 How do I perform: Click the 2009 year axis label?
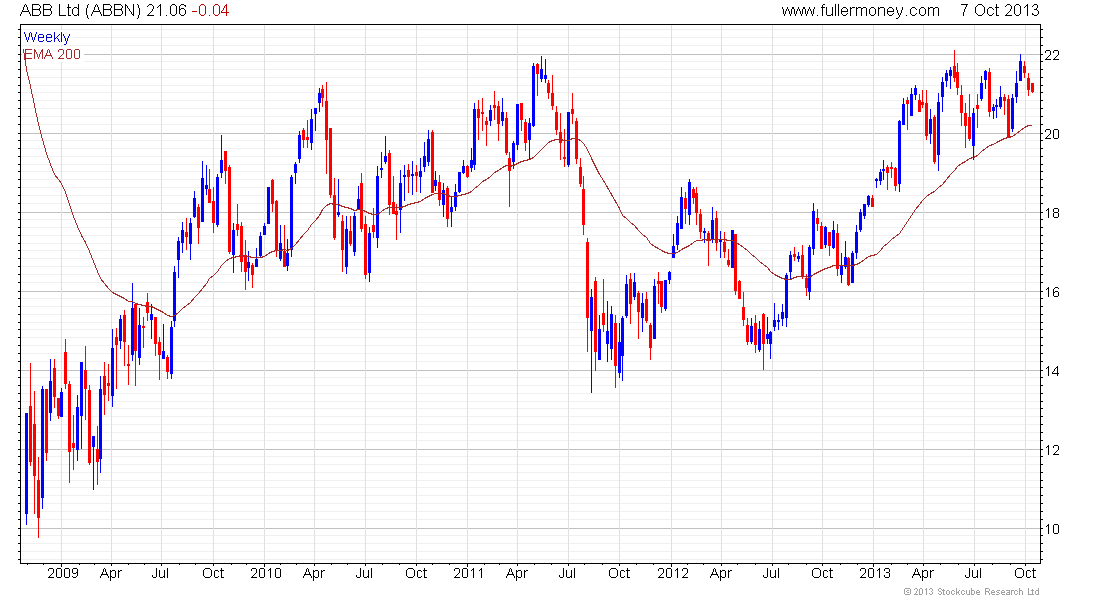[x=62, y=573]
